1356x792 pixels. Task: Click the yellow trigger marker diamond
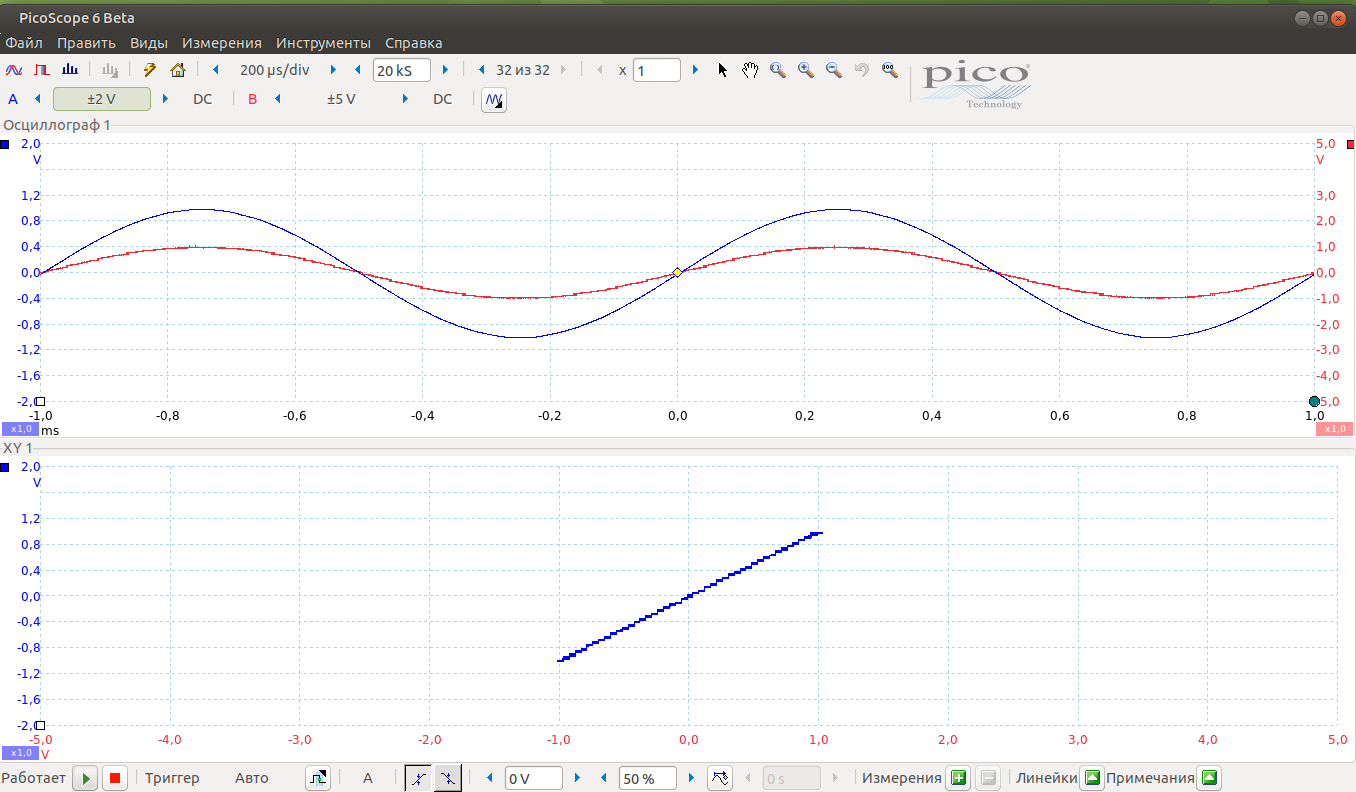[x=677, y=272]
